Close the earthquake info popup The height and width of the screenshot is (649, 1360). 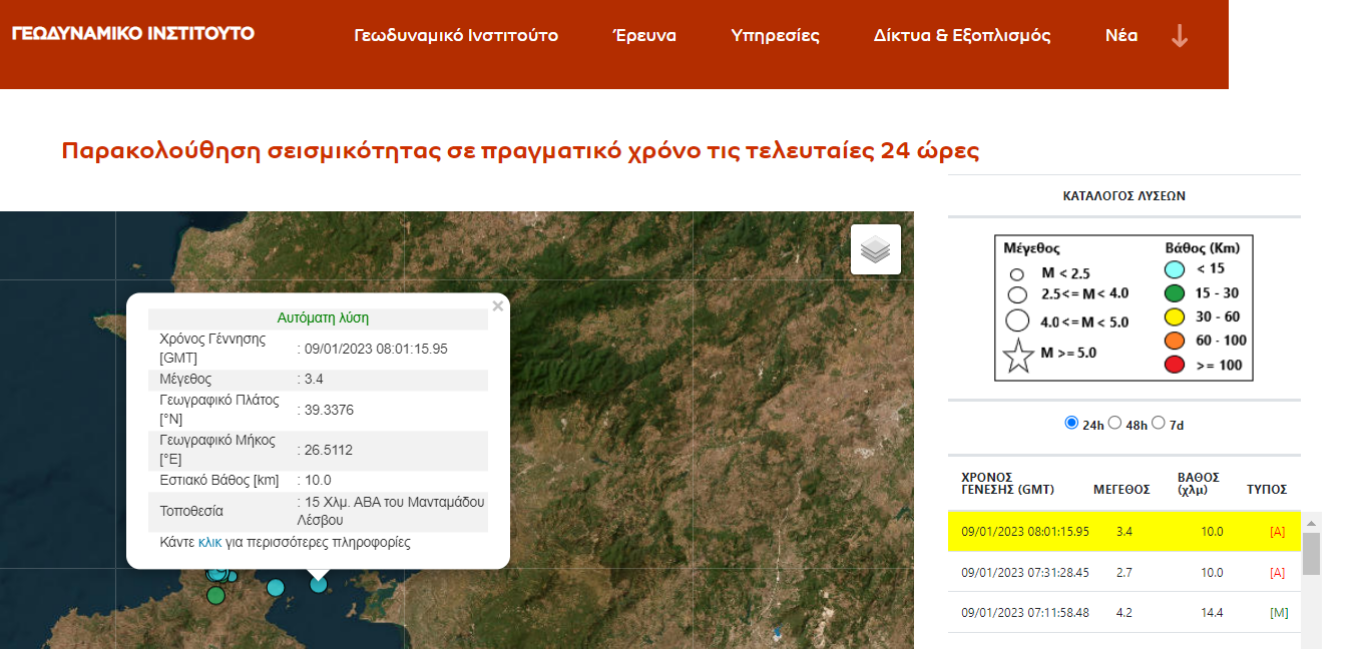[497, 306]
